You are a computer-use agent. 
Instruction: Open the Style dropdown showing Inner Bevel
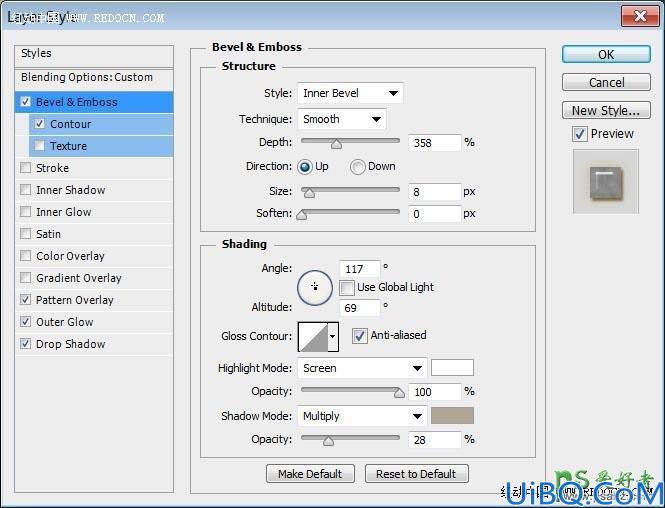[350, 93]
